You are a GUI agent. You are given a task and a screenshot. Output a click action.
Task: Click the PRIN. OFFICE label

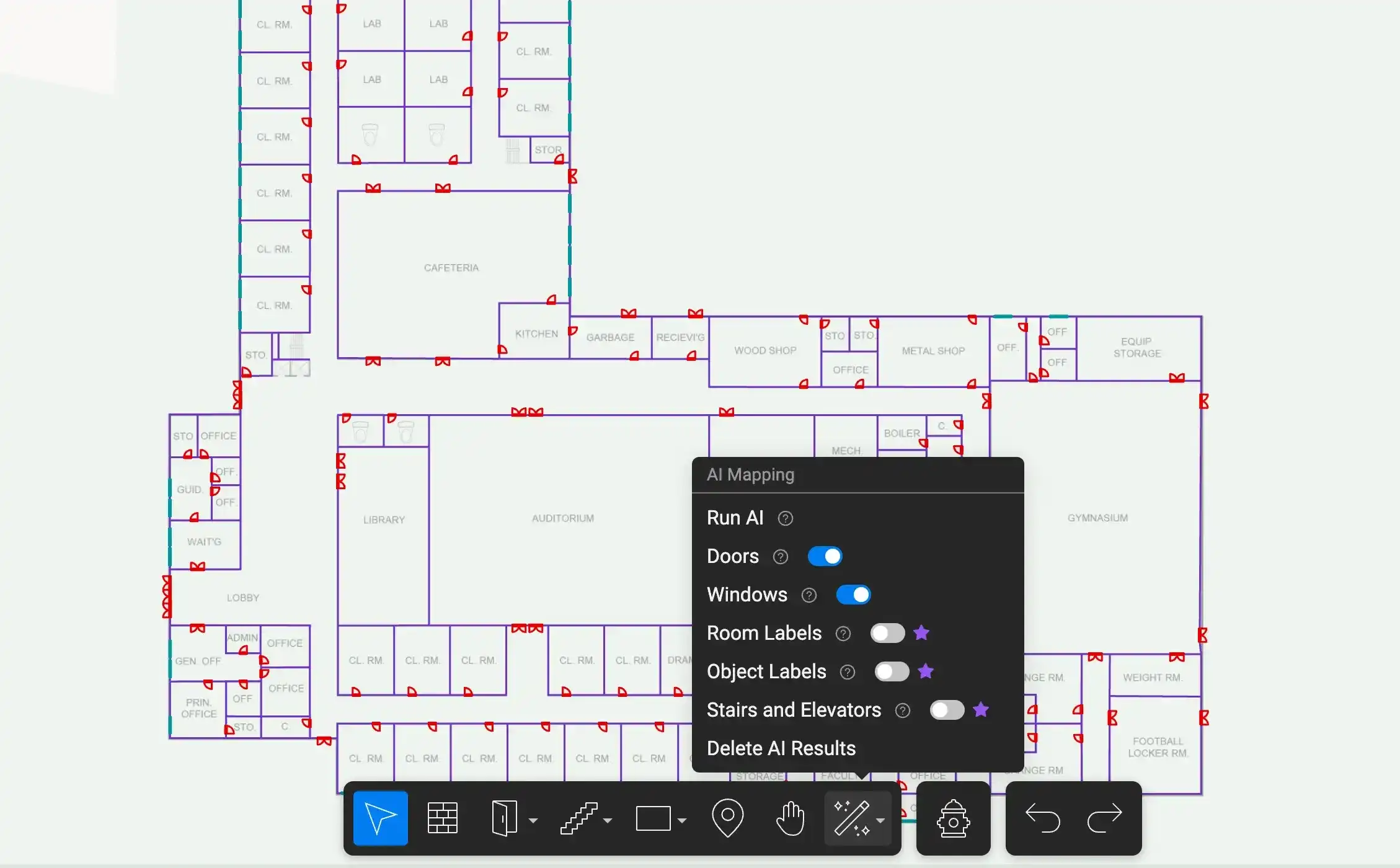pyautogui.click(x=198, y=708)
